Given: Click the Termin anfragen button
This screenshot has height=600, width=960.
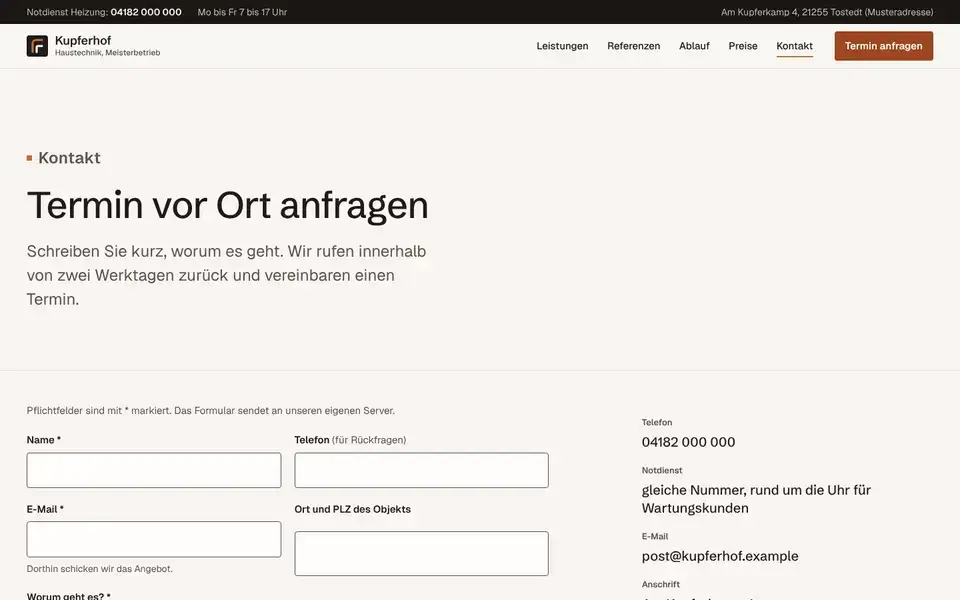Looking at the screenshot, I should pyautogui.click(x=883, y=46).
